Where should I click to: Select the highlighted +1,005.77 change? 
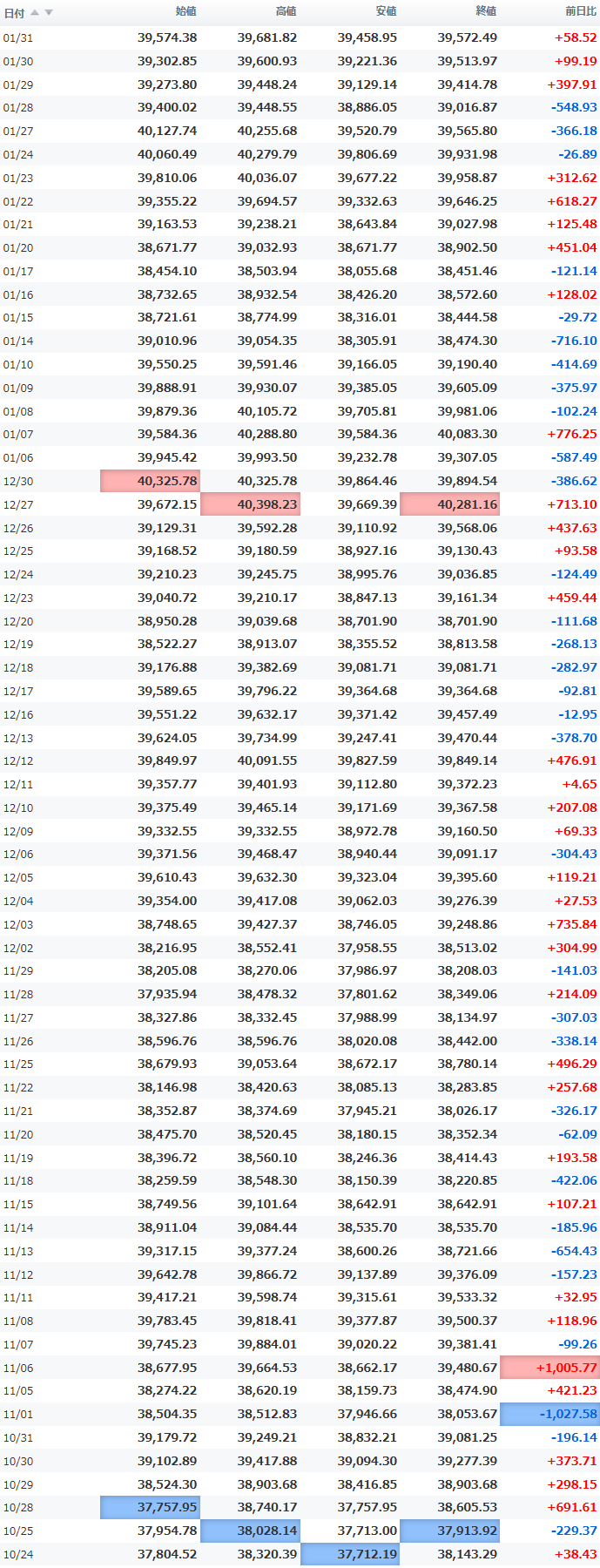pyautogui.click(x=549, y=1368)
